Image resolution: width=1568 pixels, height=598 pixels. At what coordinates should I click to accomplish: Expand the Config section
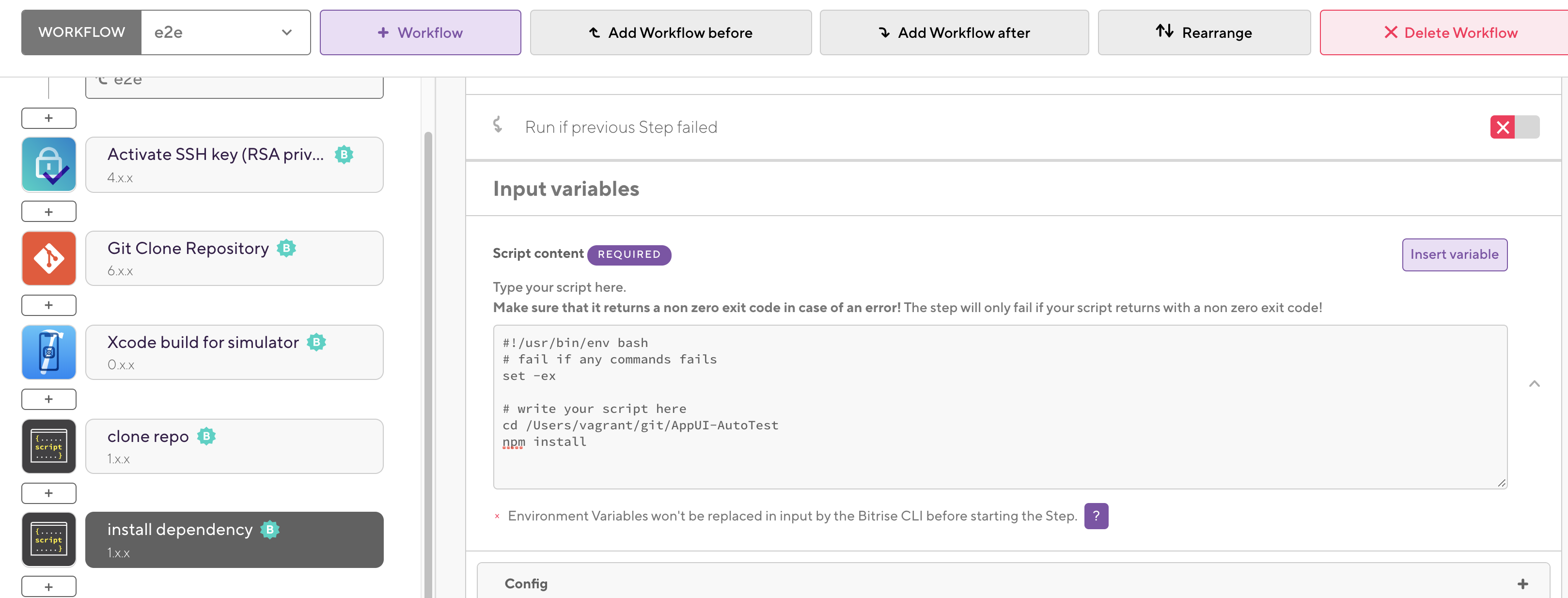pos(1522,584)
